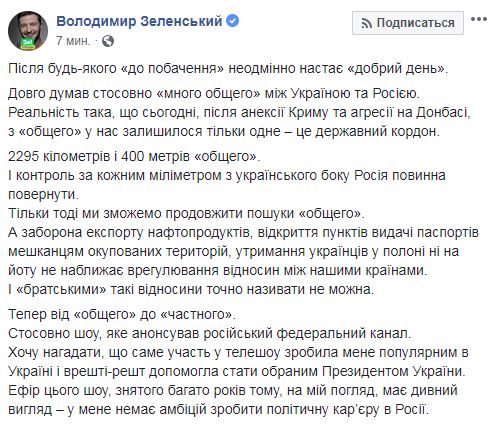Image resolution: width=492 pixels, height=424 pixels.
Task: Click the opening line about «до побачення»
Action: 228,68
